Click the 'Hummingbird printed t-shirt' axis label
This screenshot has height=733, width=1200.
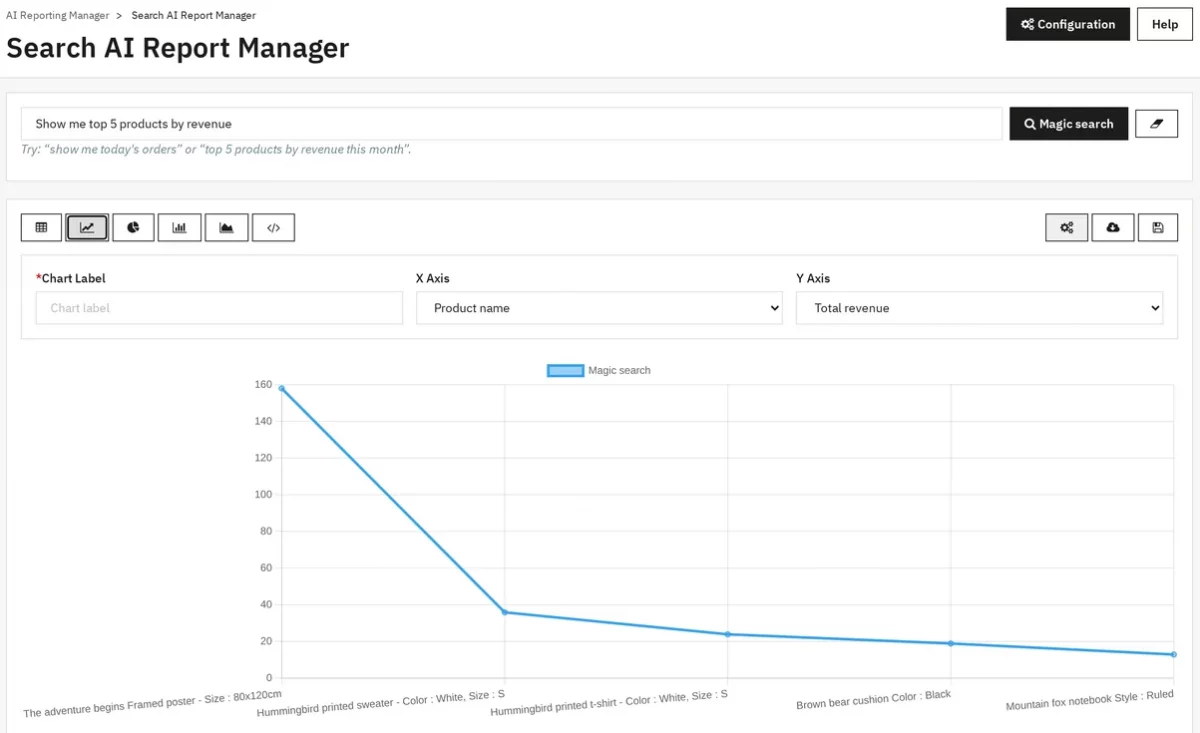click(608, 703)
